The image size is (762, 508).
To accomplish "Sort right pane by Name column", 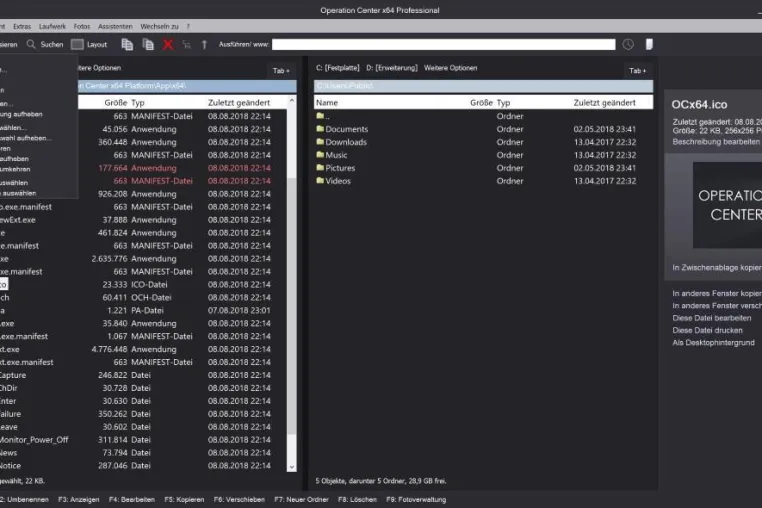I will coord(327,103).
